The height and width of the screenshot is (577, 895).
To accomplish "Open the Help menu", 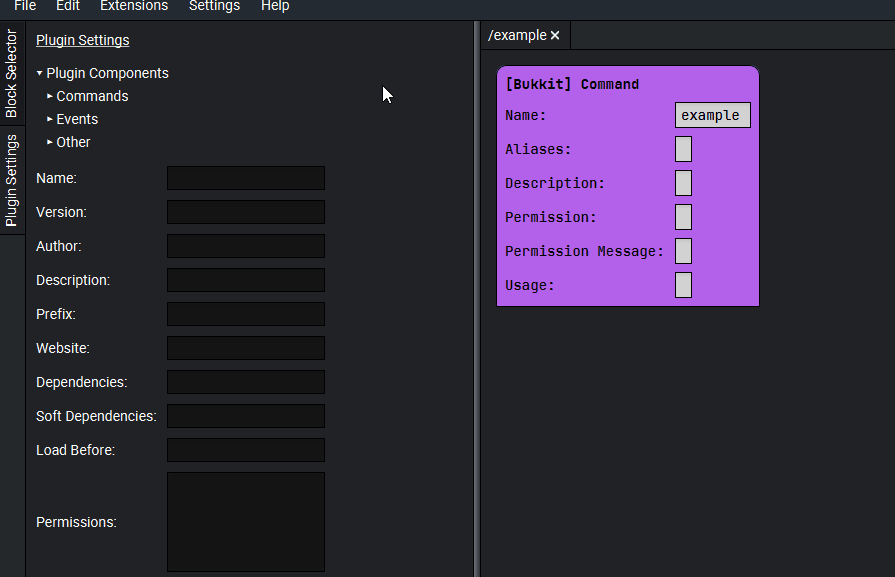I will 275,6.
